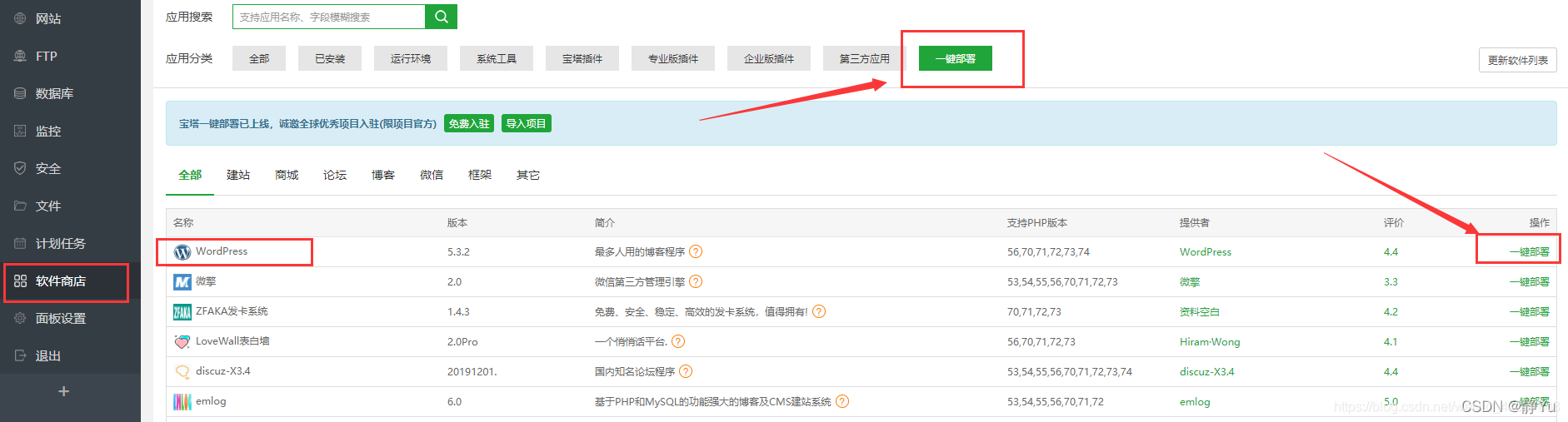
Task: Click the 免费入驻 green button
Action: [469, 123]
